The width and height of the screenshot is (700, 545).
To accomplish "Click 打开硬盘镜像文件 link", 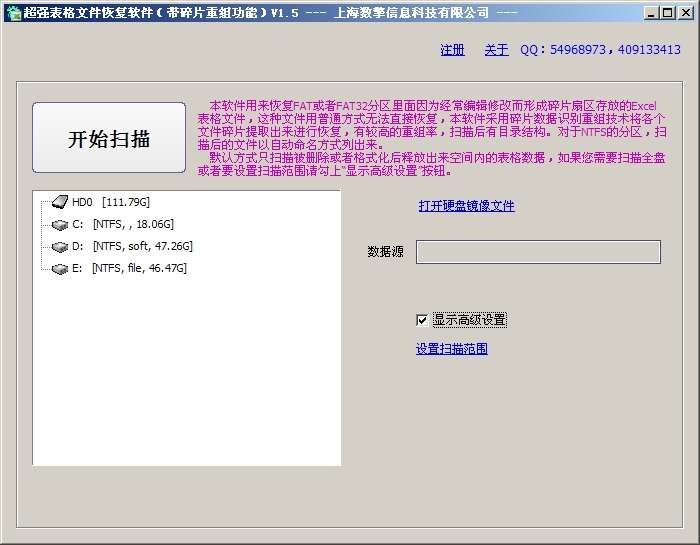I will tap(466, 206).
